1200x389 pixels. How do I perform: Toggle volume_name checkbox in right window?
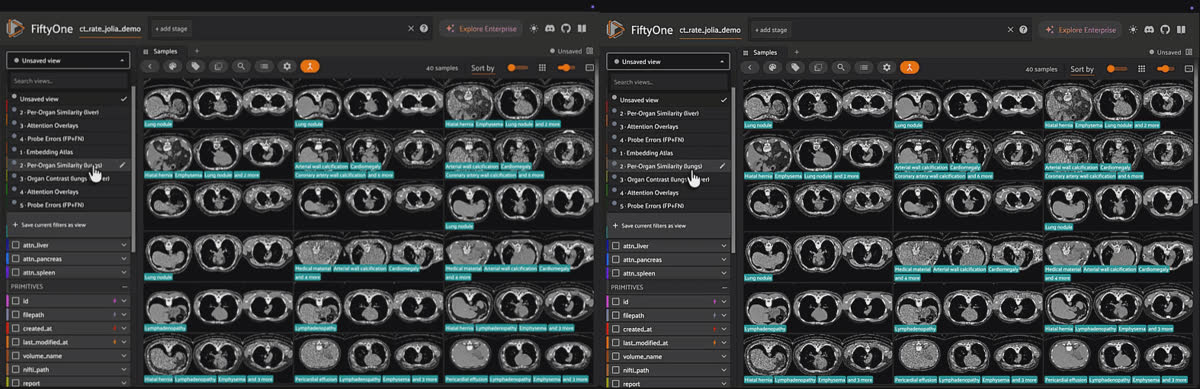click(615, 356)
